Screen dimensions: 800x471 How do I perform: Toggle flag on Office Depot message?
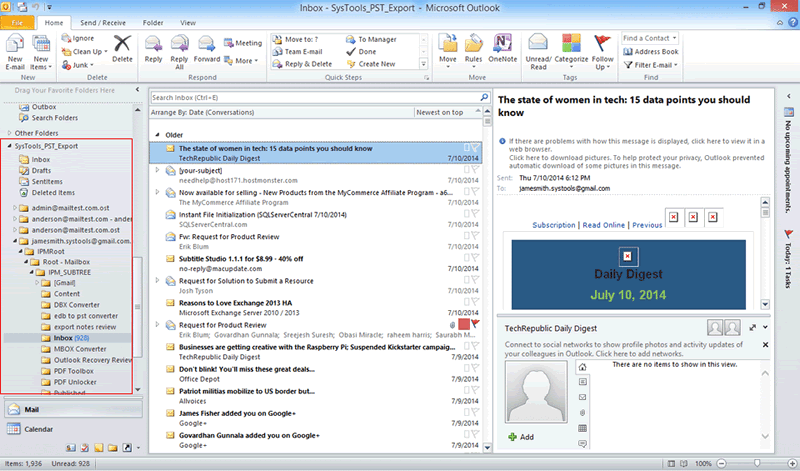pyautogui.click(x=475, y=368)
